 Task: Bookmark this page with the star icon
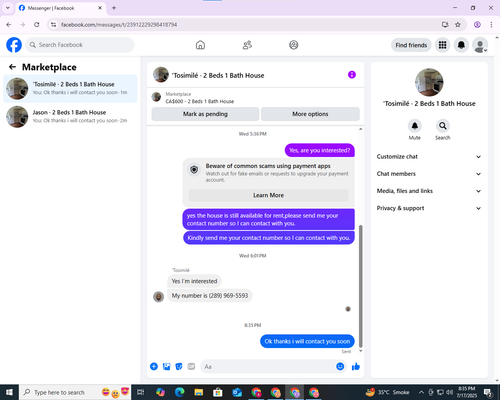[458, 25]
